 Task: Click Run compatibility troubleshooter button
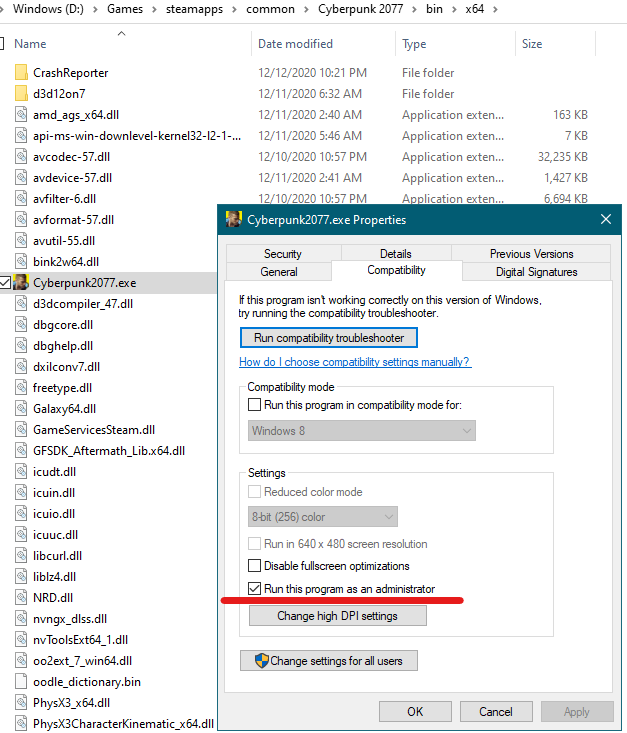click(x=329, y=338)
